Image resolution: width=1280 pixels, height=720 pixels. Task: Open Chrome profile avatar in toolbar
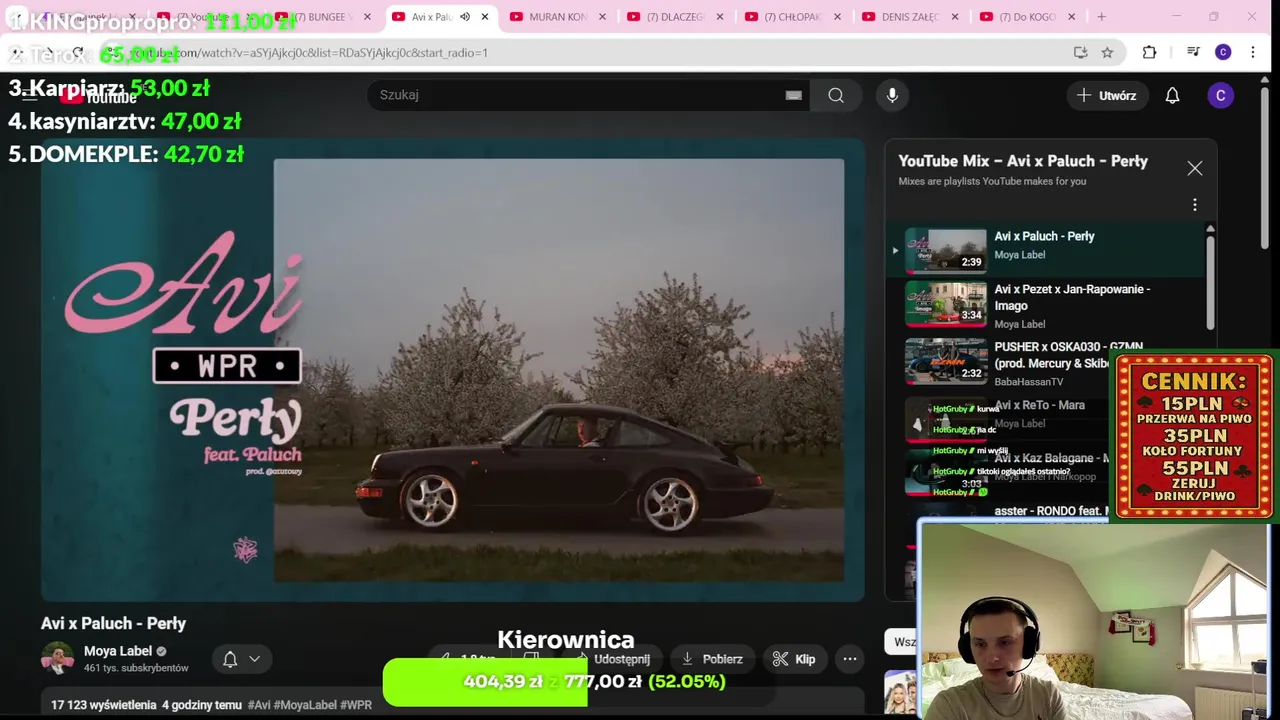coord(1223,52)
